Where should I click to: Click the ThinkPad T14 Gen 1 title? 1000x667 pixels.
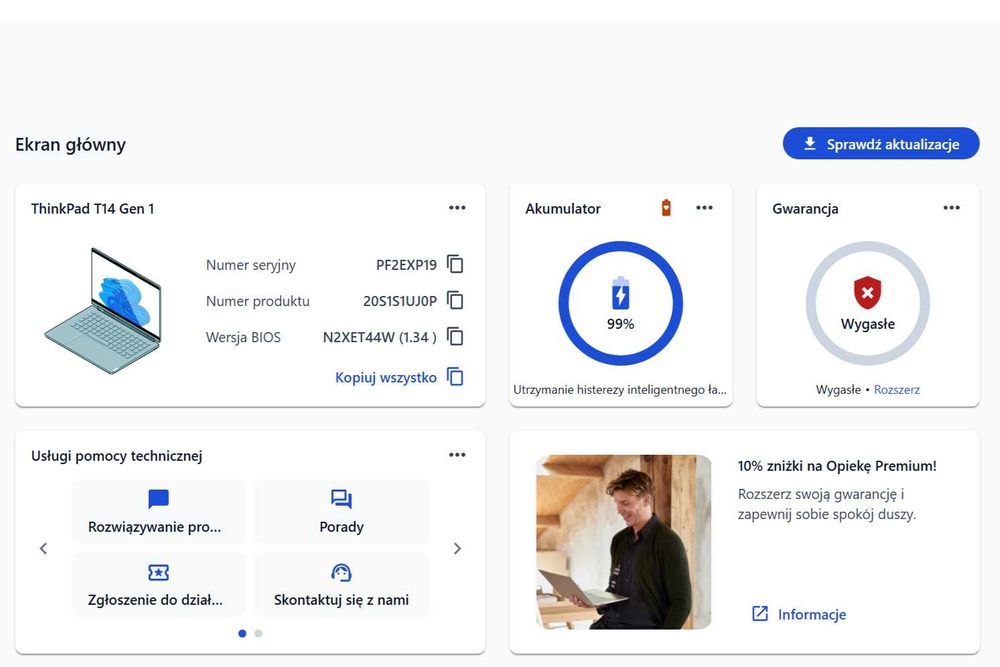pyautogui.click(x=92, y=209)
